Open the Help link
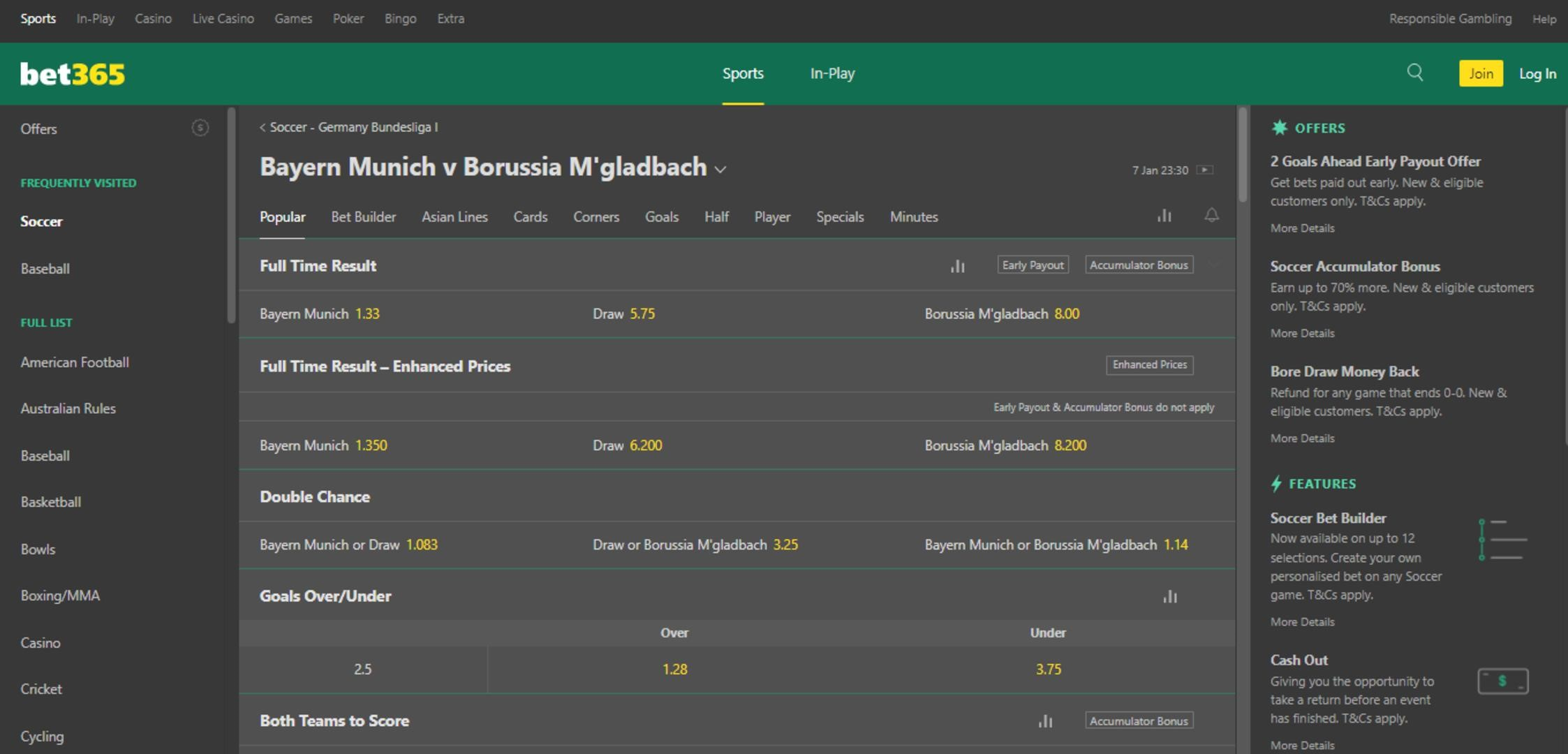 pyautogui.click(x=1544, y=19)
